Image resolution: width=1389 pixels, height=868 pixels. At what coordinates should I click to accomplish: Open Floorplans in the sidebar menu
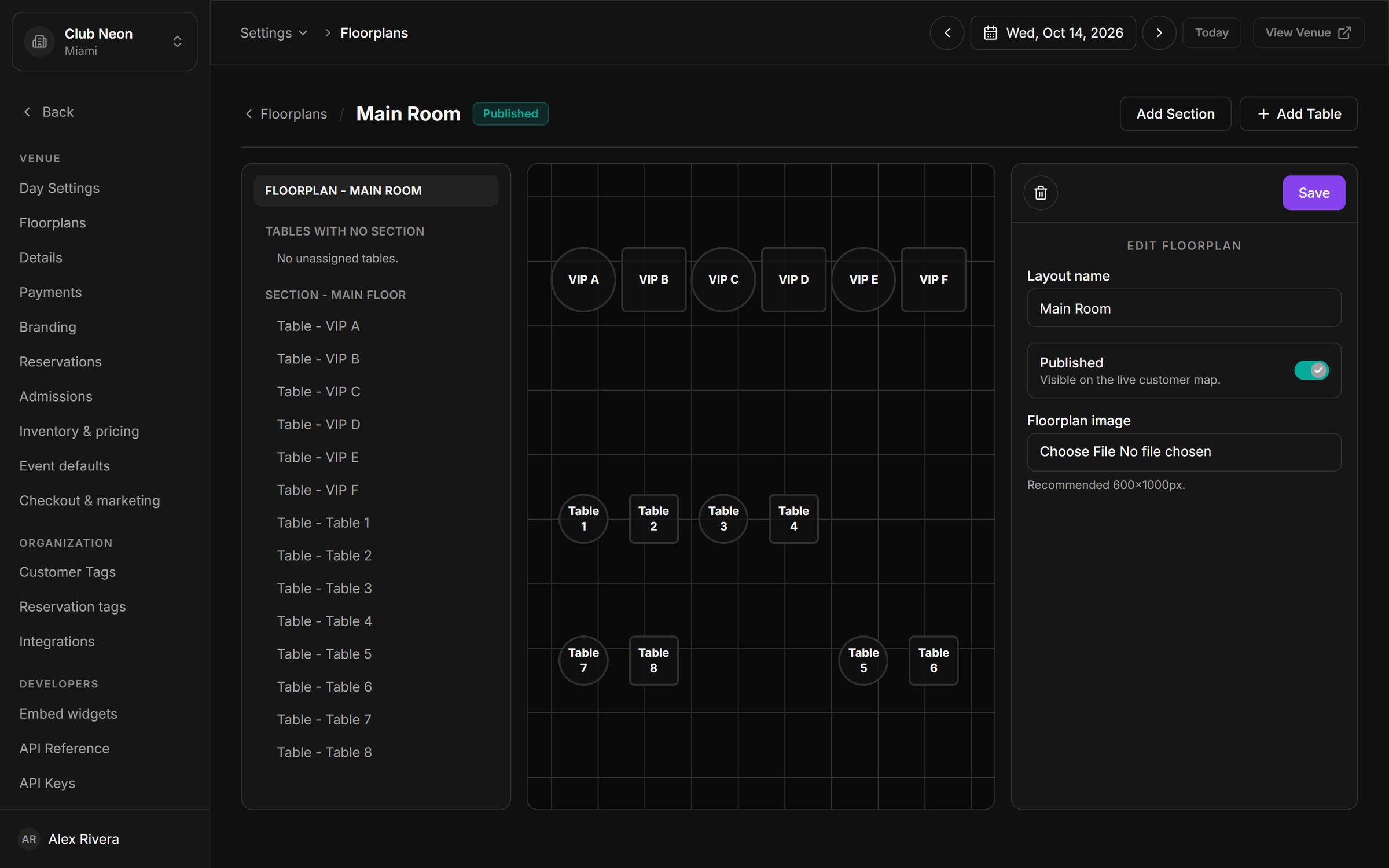click(x=52, y=223)
